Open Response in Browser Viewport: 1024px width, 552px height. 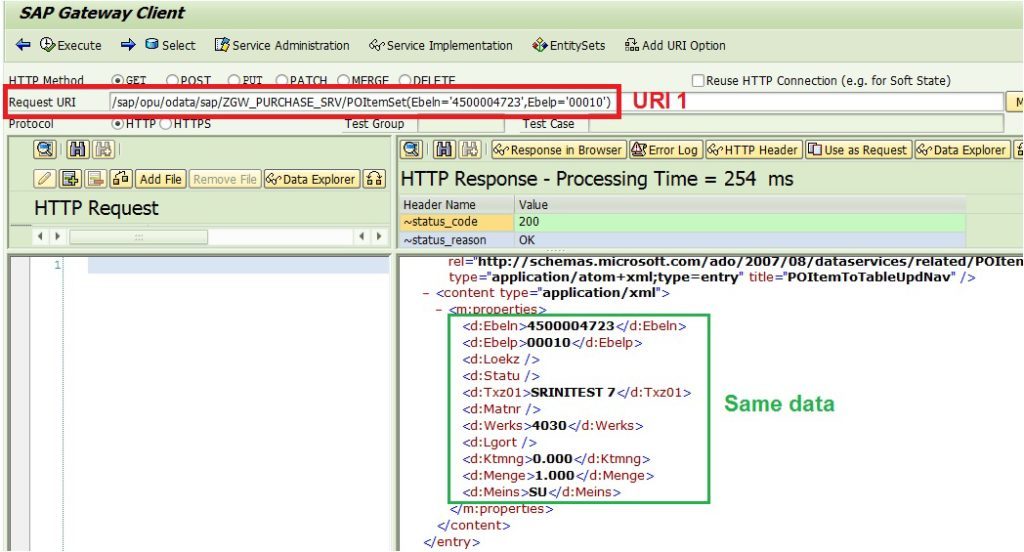[x=559, y=150]
